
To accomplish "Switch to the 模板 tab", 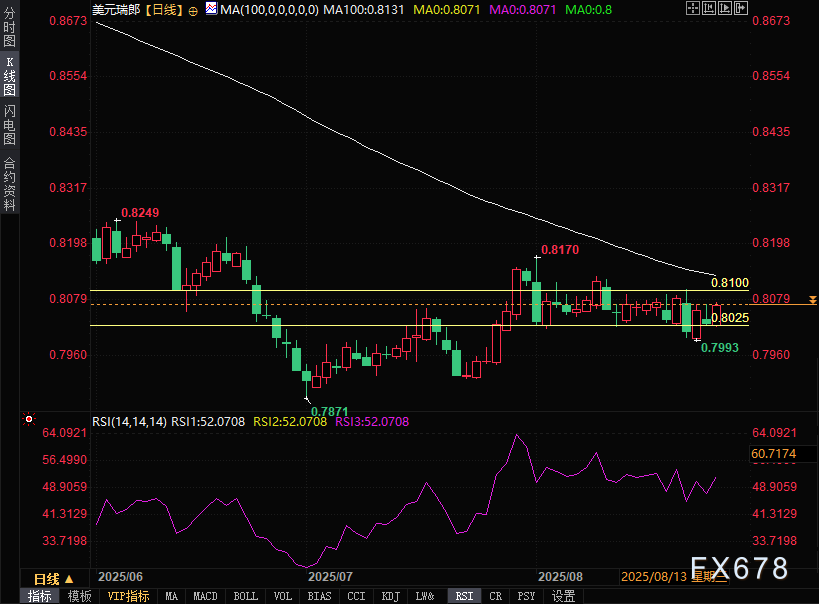I will click(80, 596).
